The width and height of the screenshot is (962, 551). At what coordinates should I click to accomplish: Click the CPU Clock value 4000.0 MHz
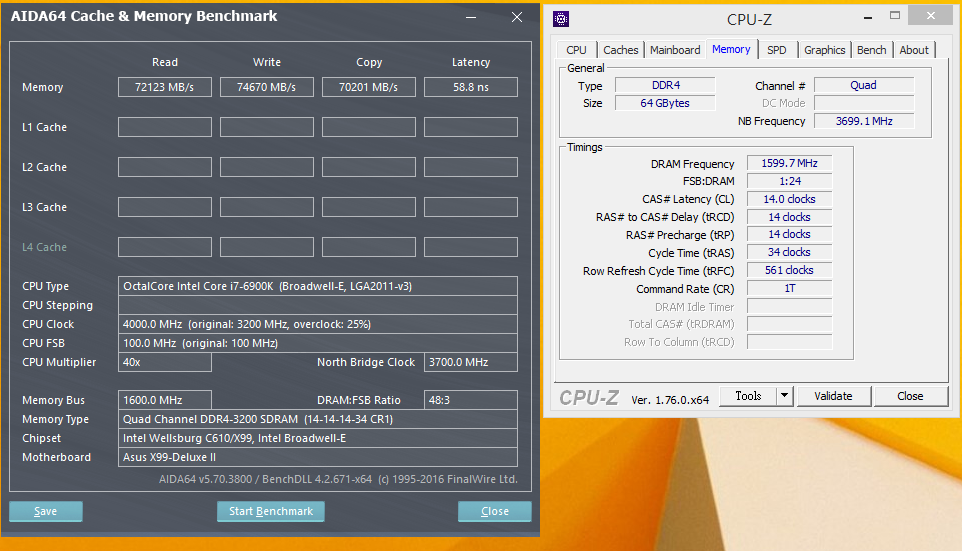point(317,324)
